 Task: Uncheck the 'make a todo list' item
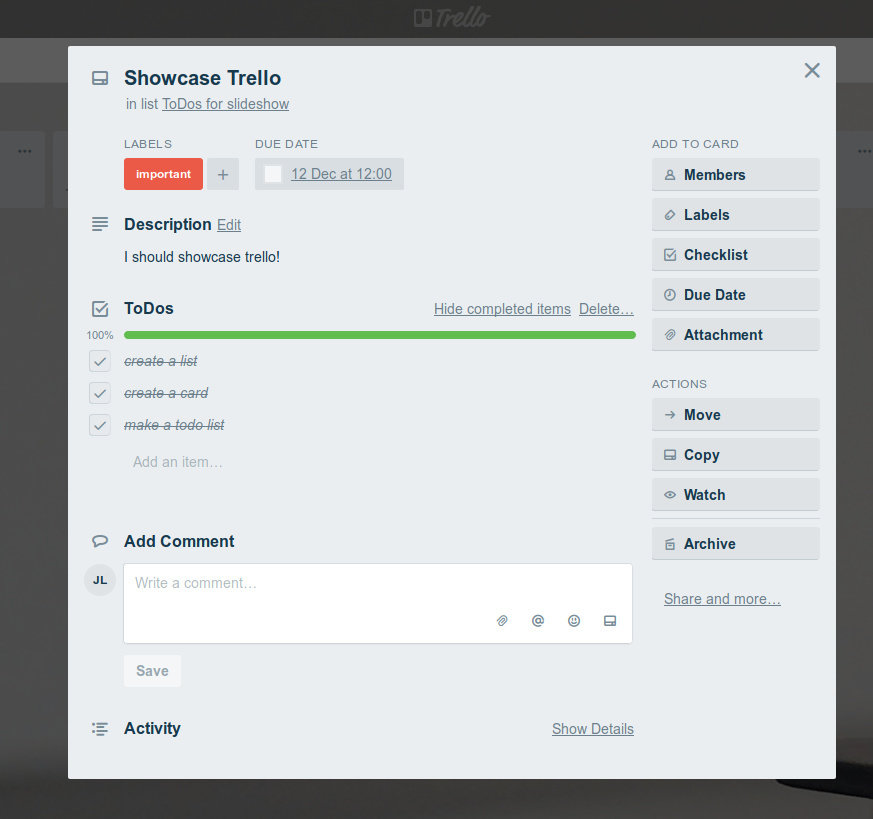[x=100, y=425]
